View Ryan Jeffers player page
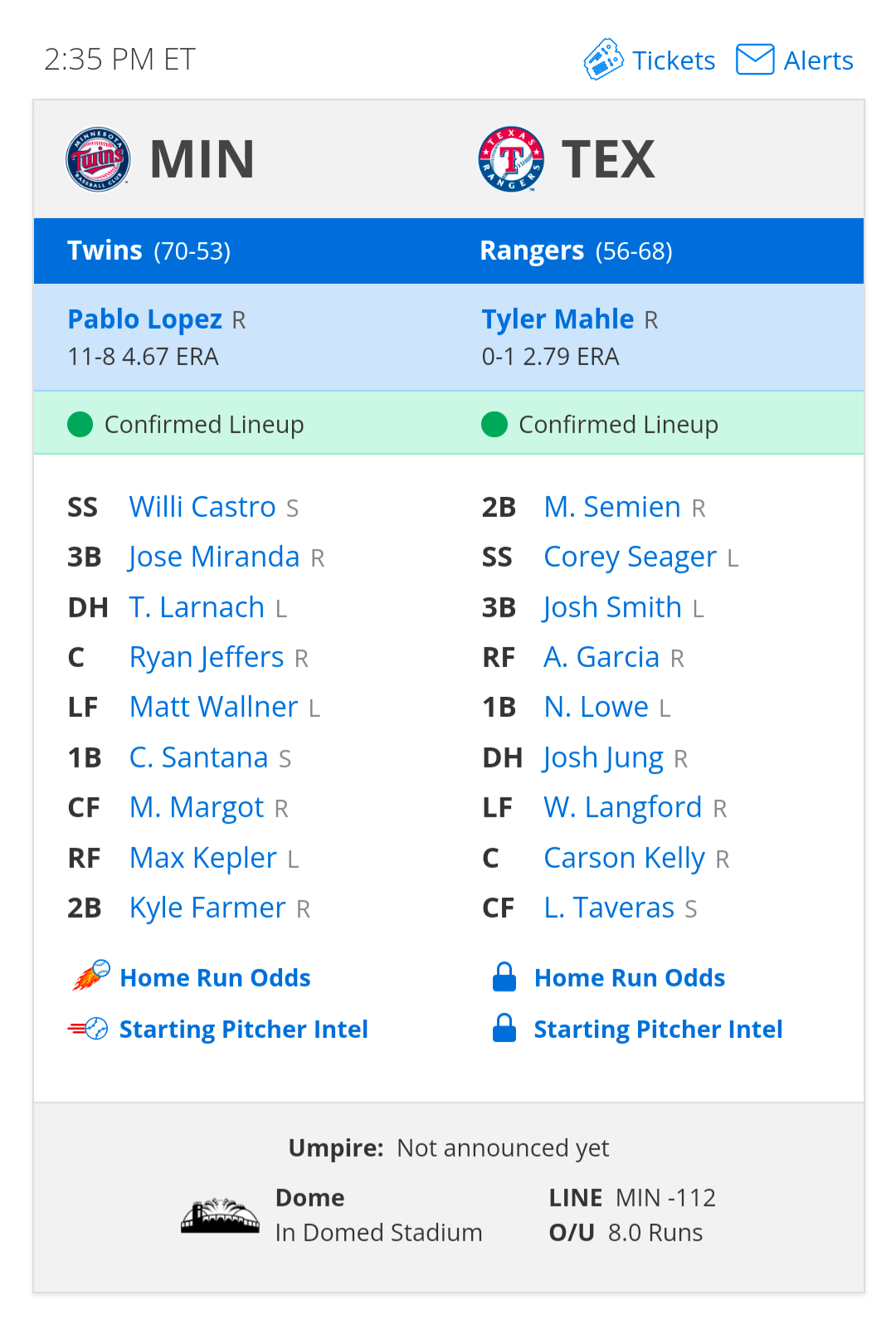This screenshot has height=1330, width=896. 207,657
